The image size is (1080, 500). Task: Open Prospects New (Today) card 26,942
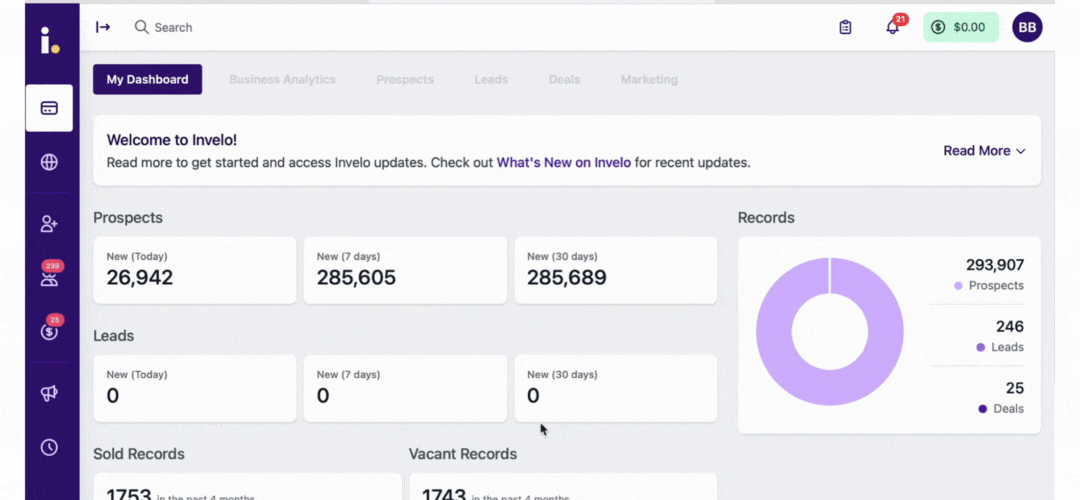pos(195,270)
